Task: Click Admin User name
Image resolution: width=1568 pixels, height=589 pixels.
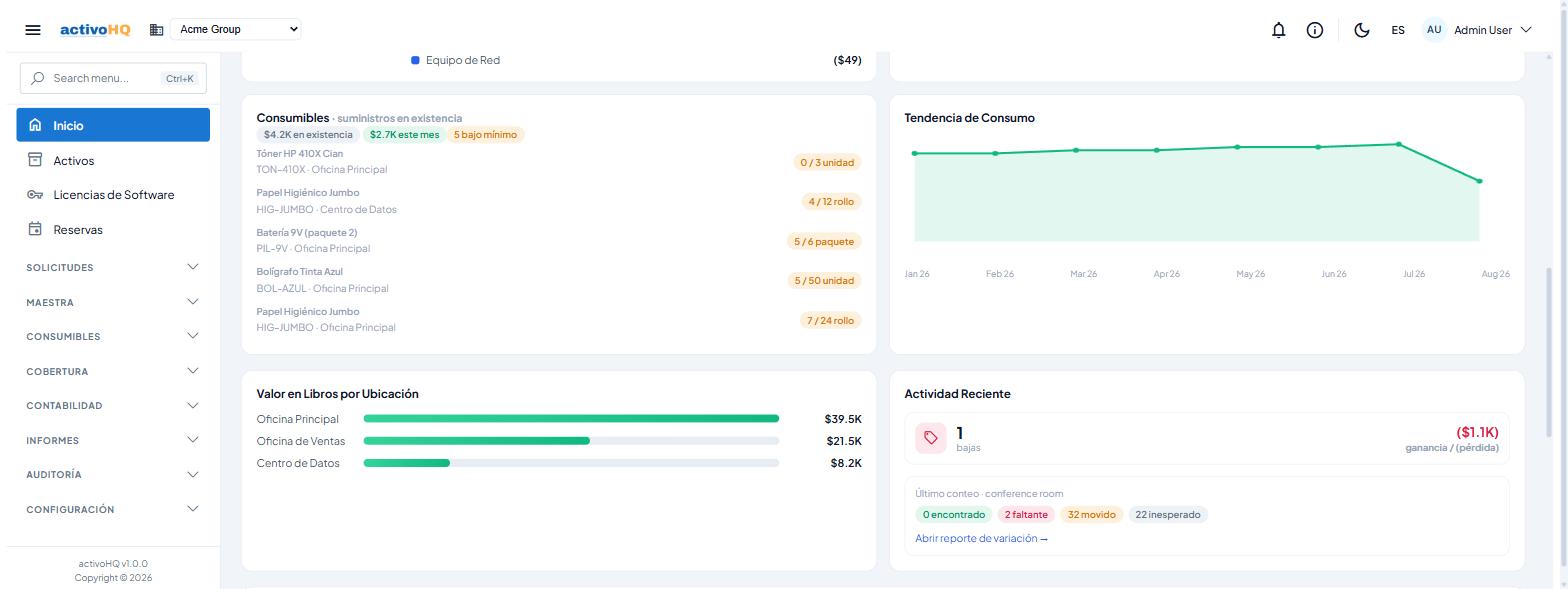Action: point(1483,30)
